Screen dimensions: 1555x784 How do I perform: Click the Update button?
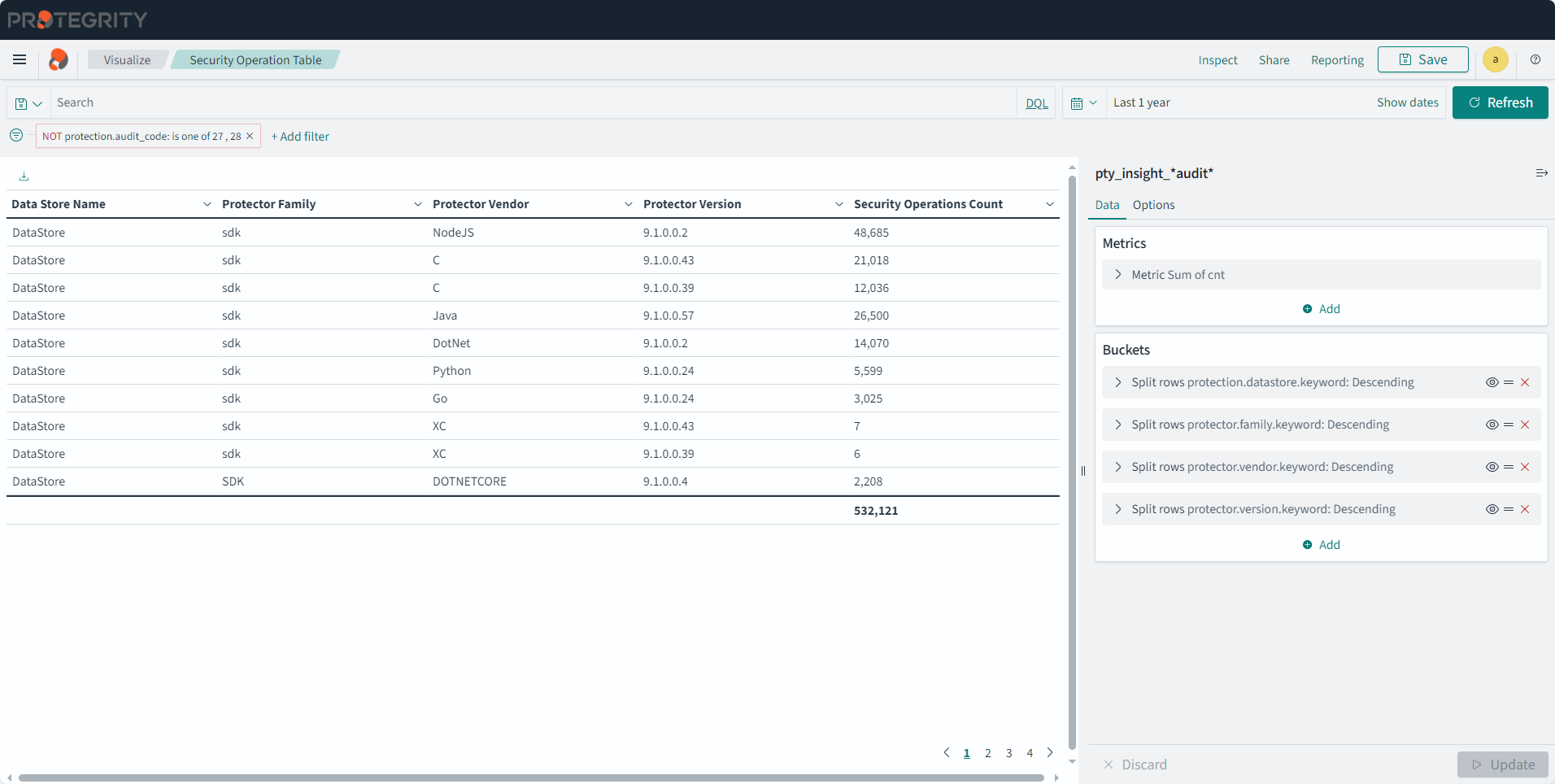(1503, 764)
